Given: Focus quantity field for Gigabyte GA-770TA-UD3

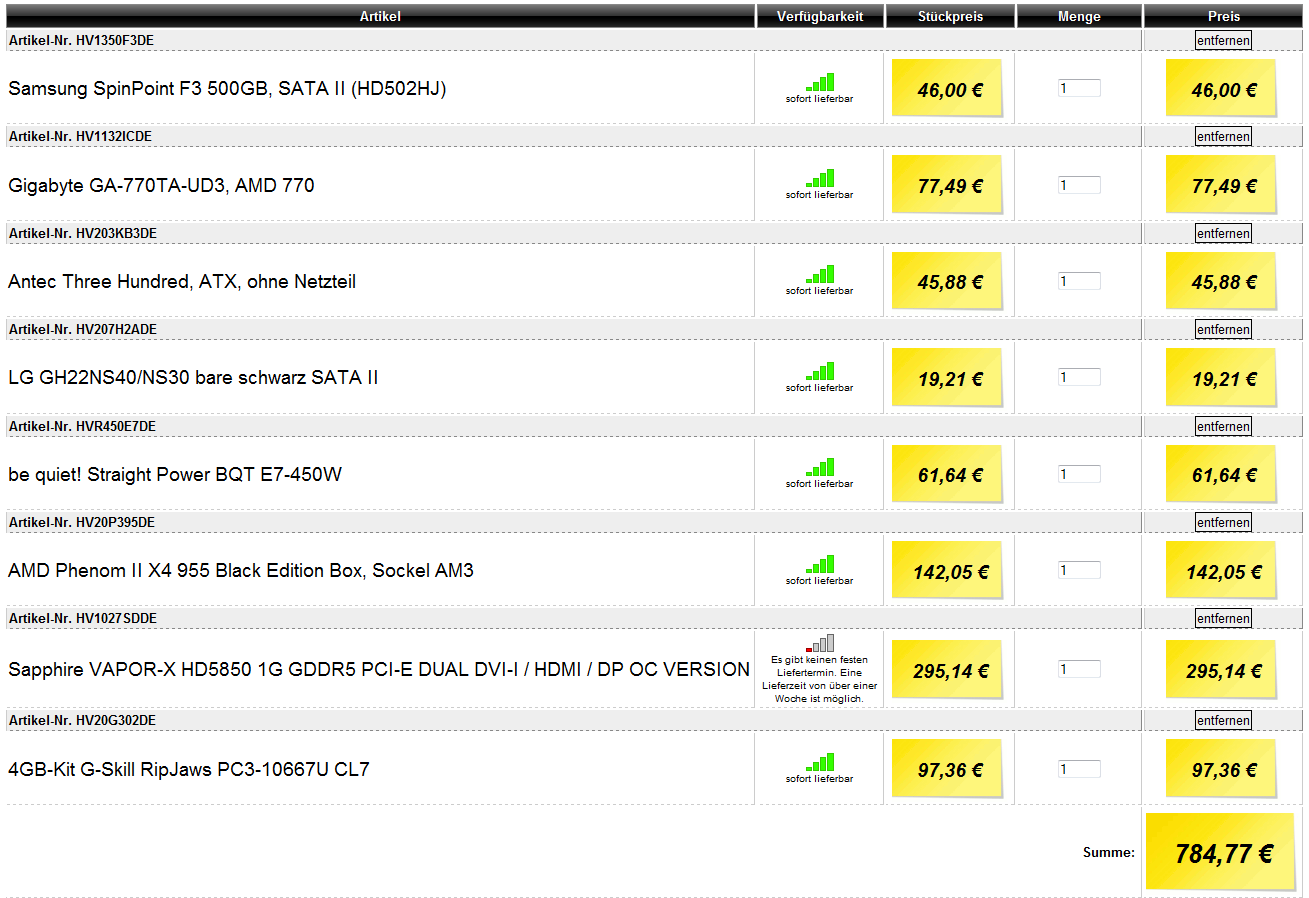Looking at the screenshot, I should click(x=1079, y=185).
